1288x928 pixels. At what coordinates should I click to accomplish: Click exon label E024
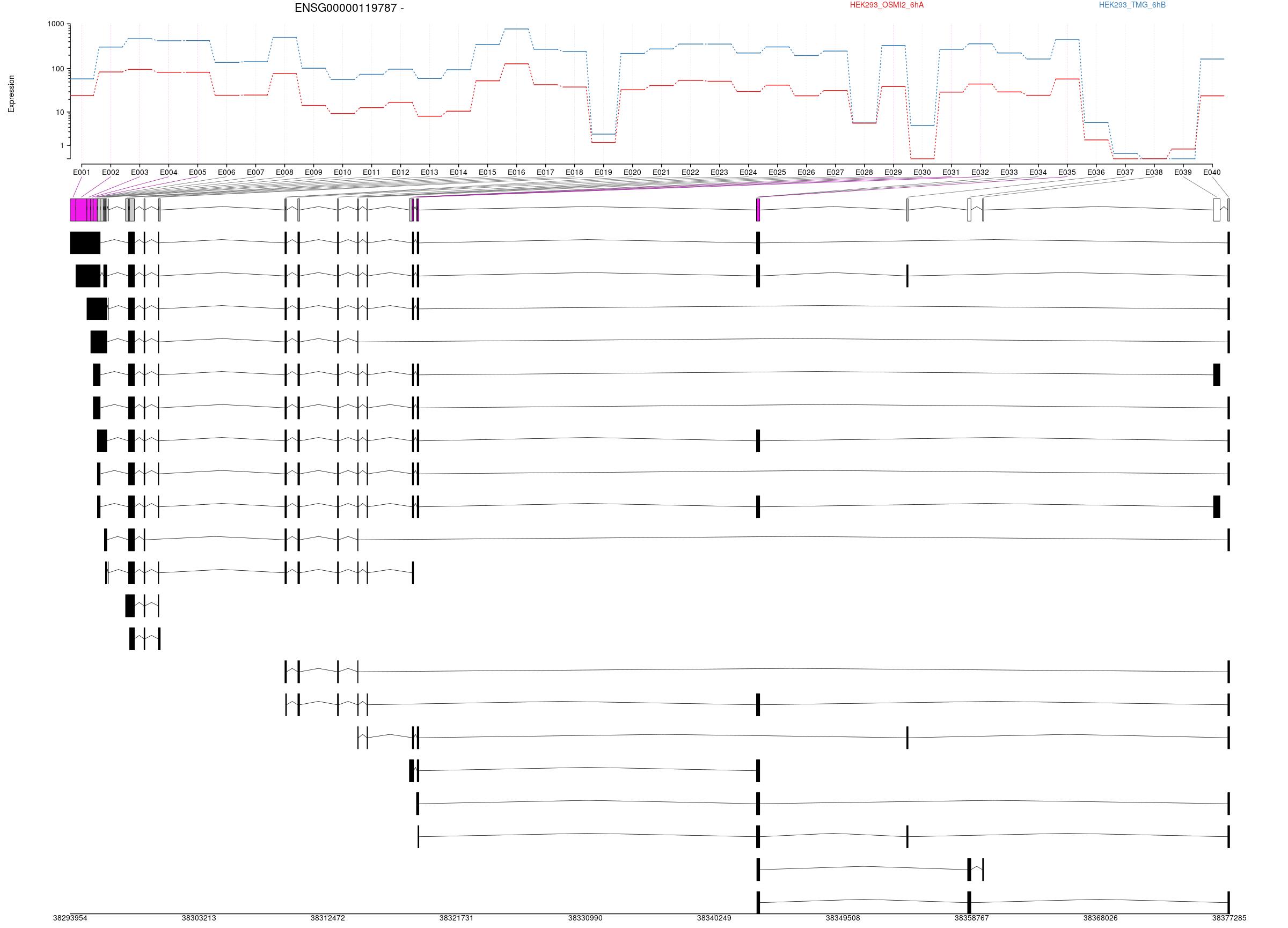[748, 173]
